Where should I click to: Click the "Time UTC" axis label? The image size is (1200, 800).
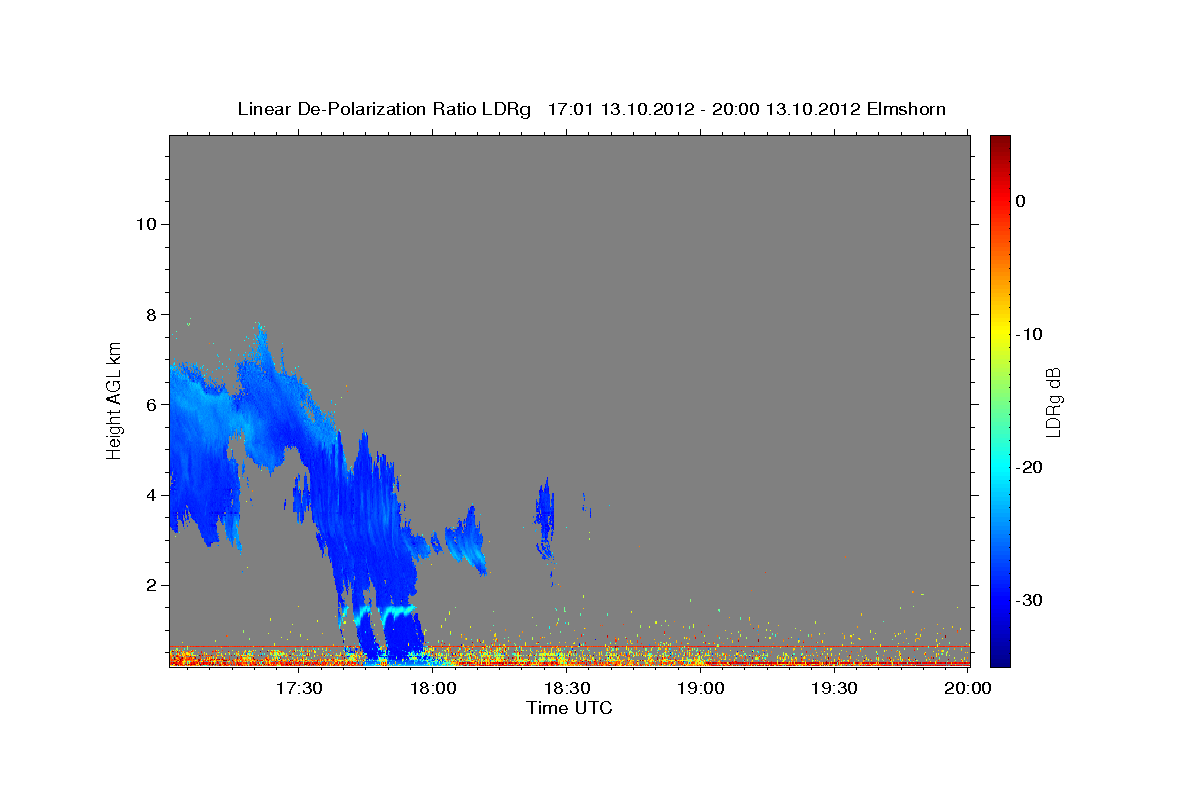569,708
